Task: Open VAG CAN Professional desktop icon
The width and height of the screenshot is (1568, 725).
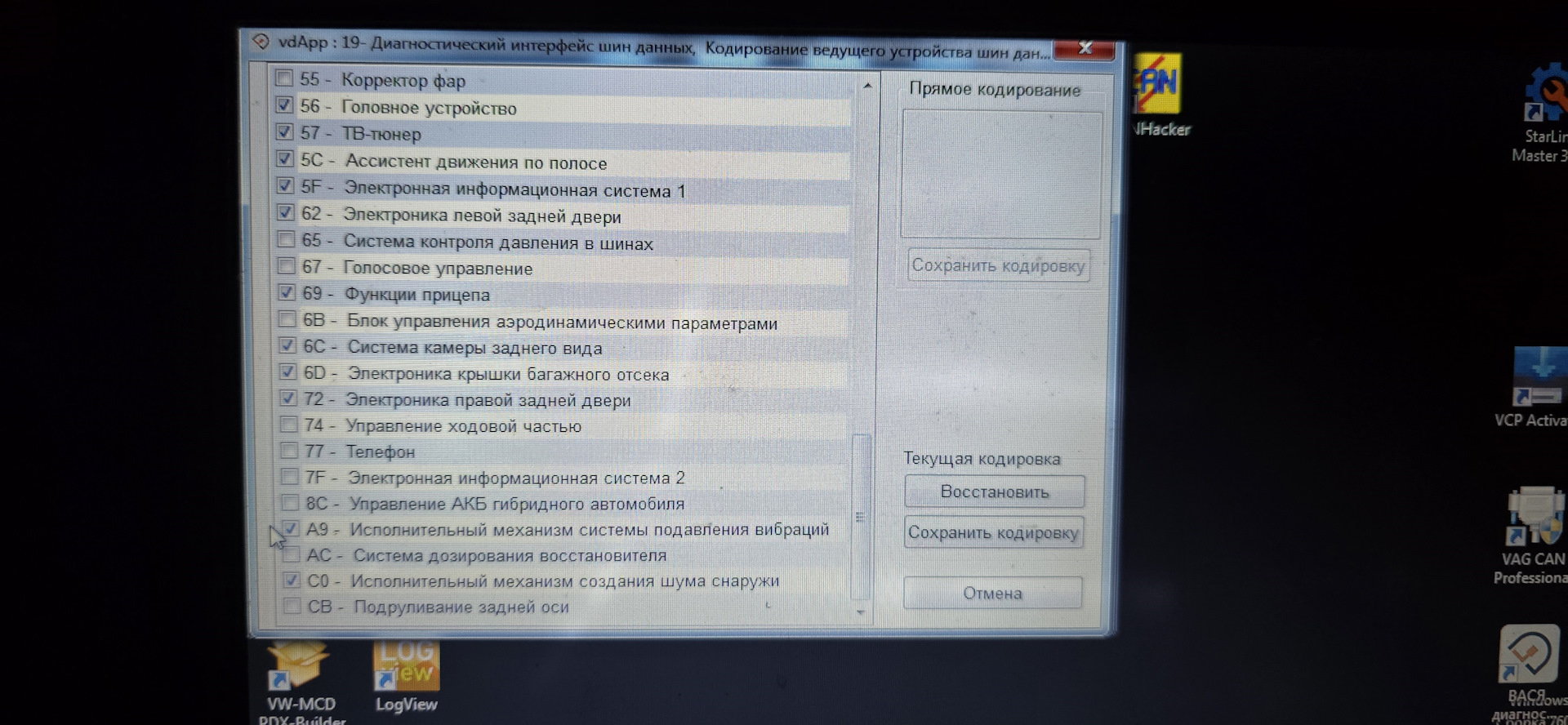Action: 1534,535
